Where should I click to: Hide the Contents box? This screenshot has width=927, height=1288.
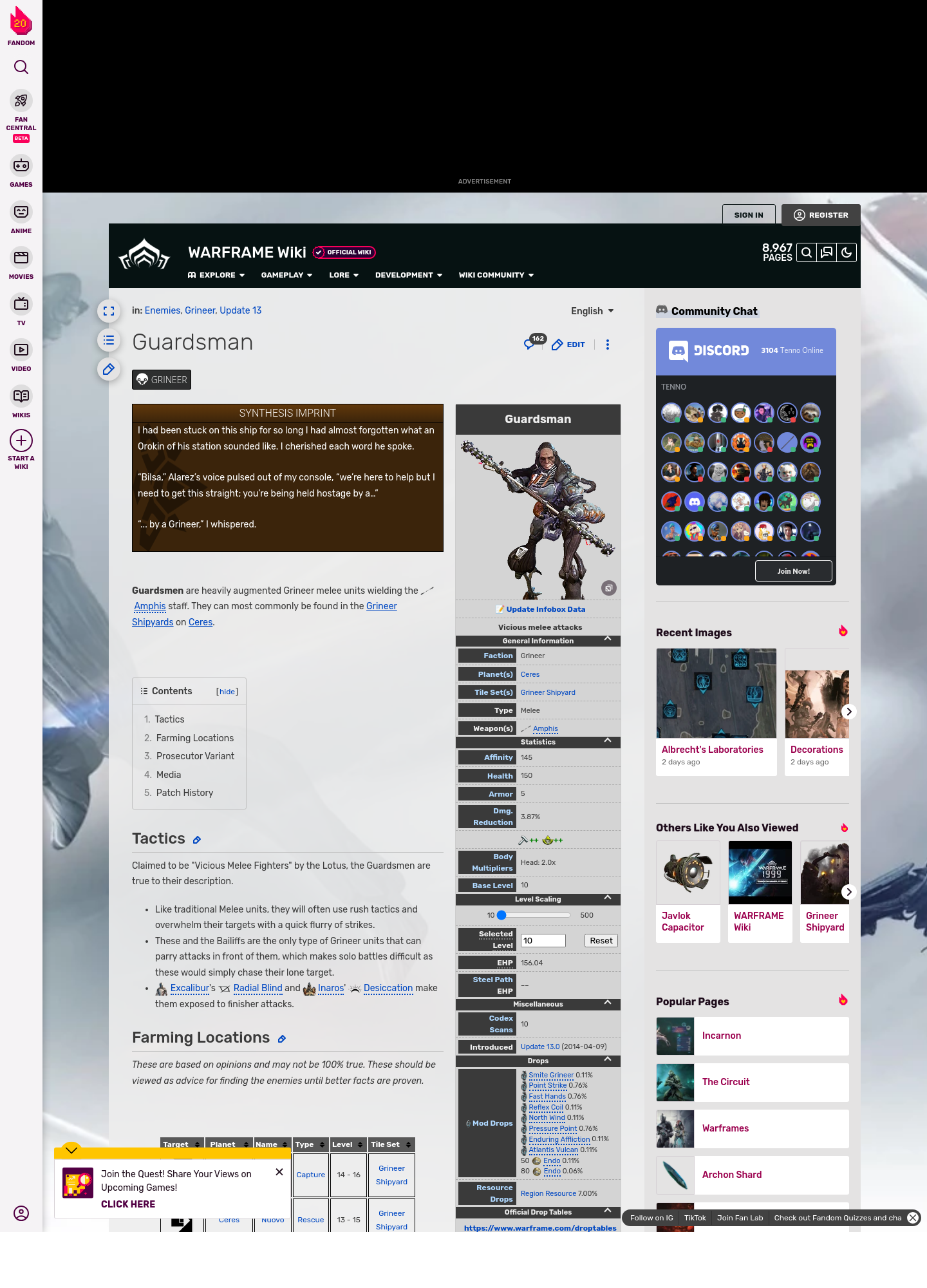227,692
